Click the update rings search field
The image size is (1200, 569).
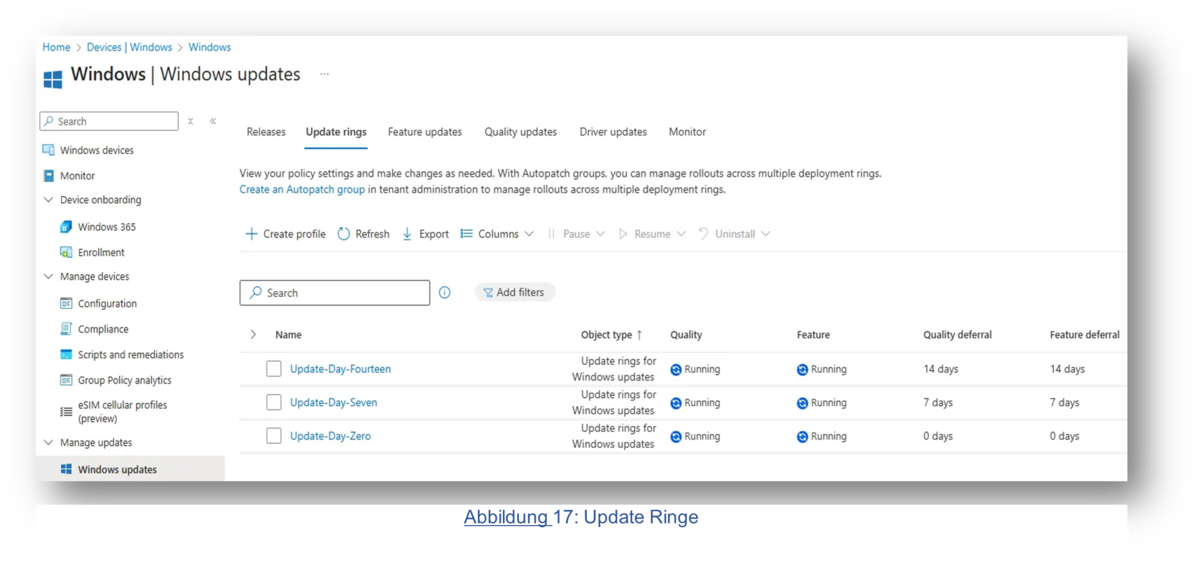[x=335, y=293]
